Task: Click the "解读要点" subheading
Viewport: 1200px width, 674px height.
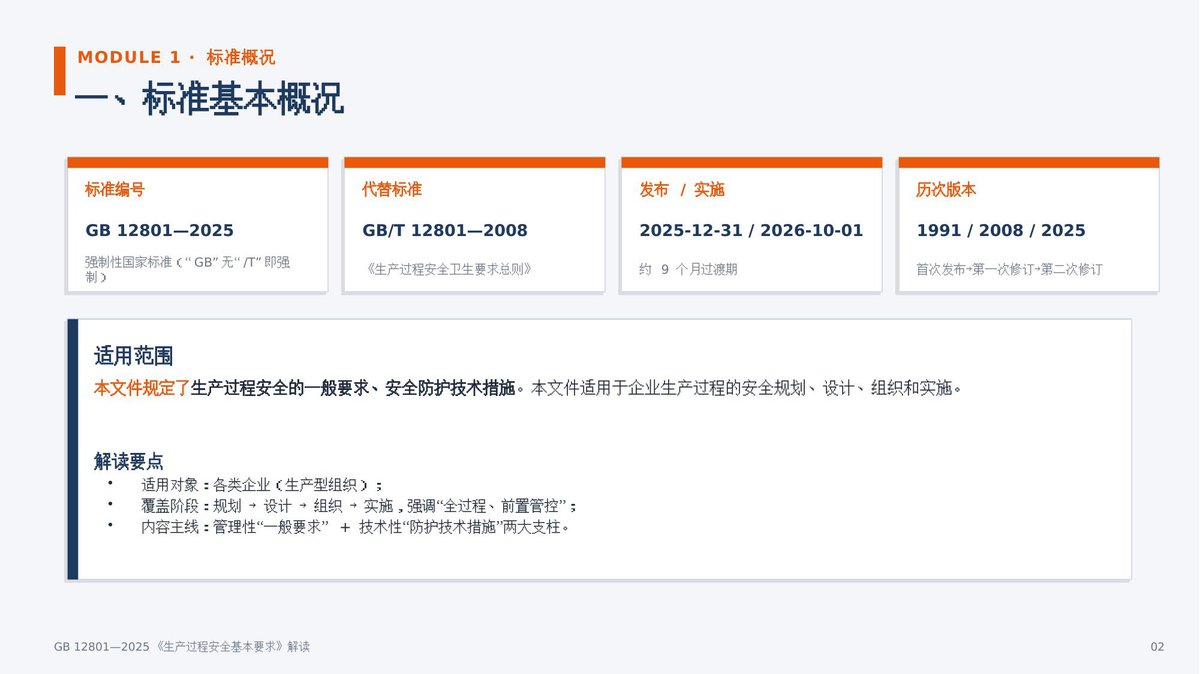Action: pyautogui.click(x=129, y=461)
